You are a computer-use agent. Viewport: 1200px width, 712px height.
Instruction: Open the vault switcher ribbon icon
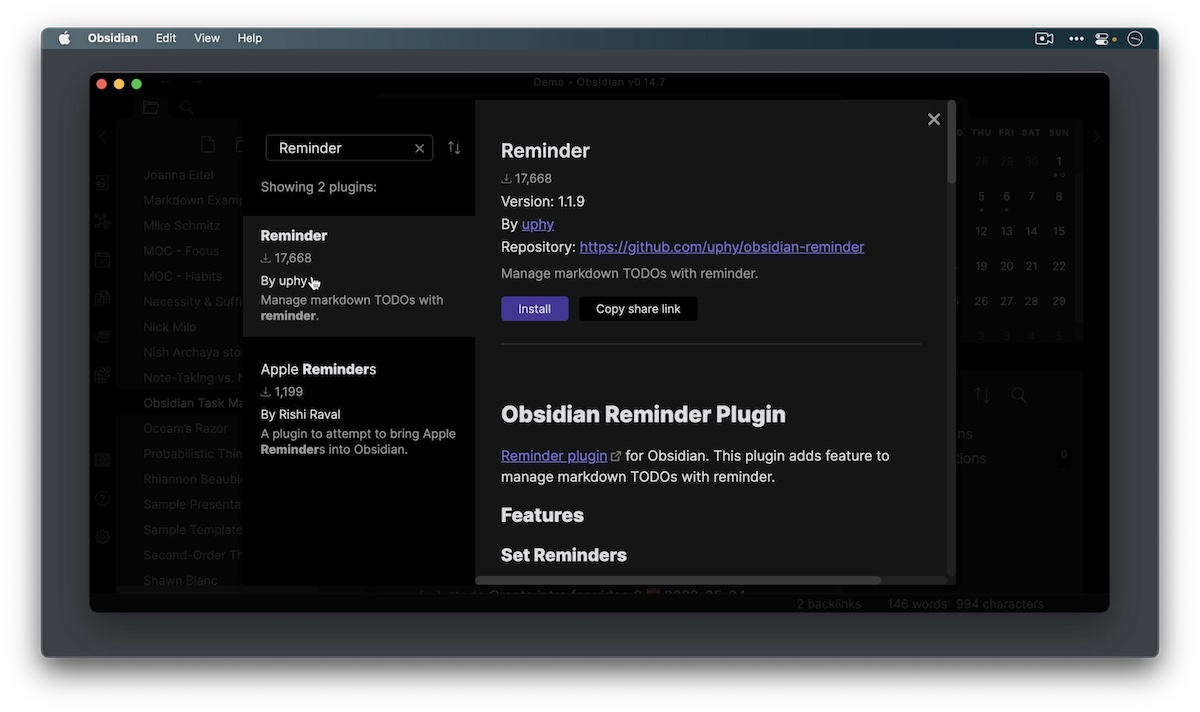tap(102, 460)
